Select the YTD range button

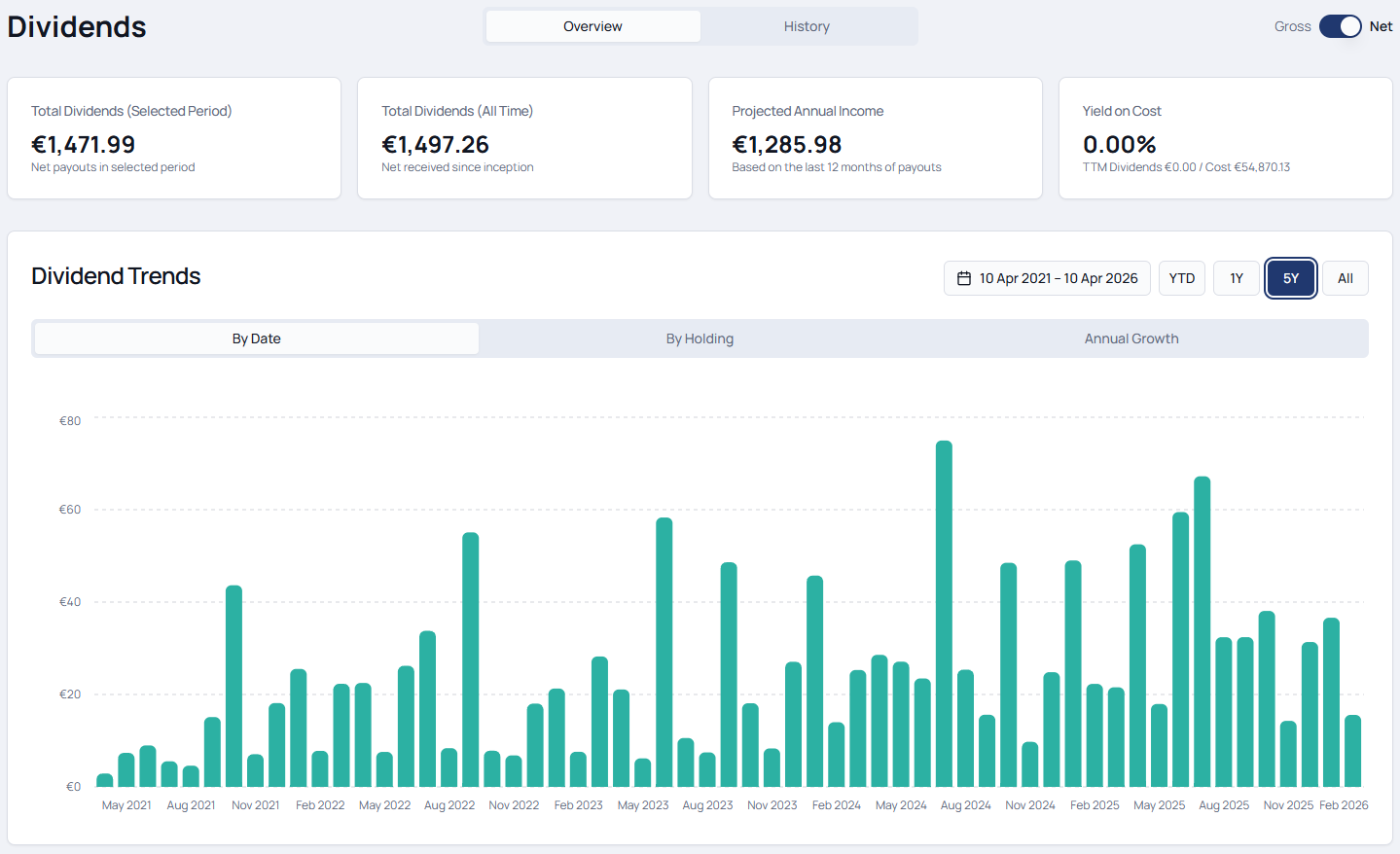click(x=1182, y=278)
